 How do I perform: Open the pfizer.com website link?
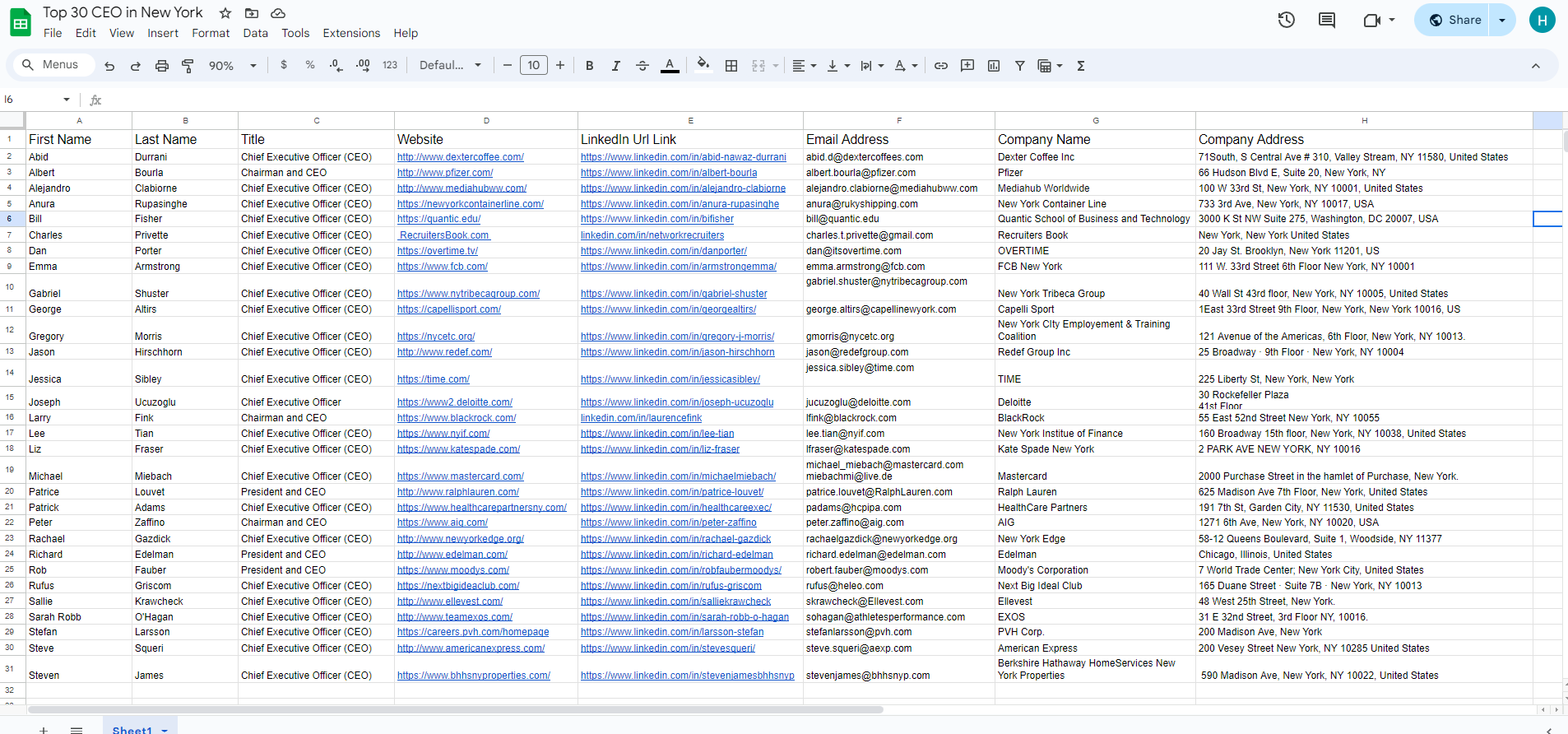pos(445,173)
